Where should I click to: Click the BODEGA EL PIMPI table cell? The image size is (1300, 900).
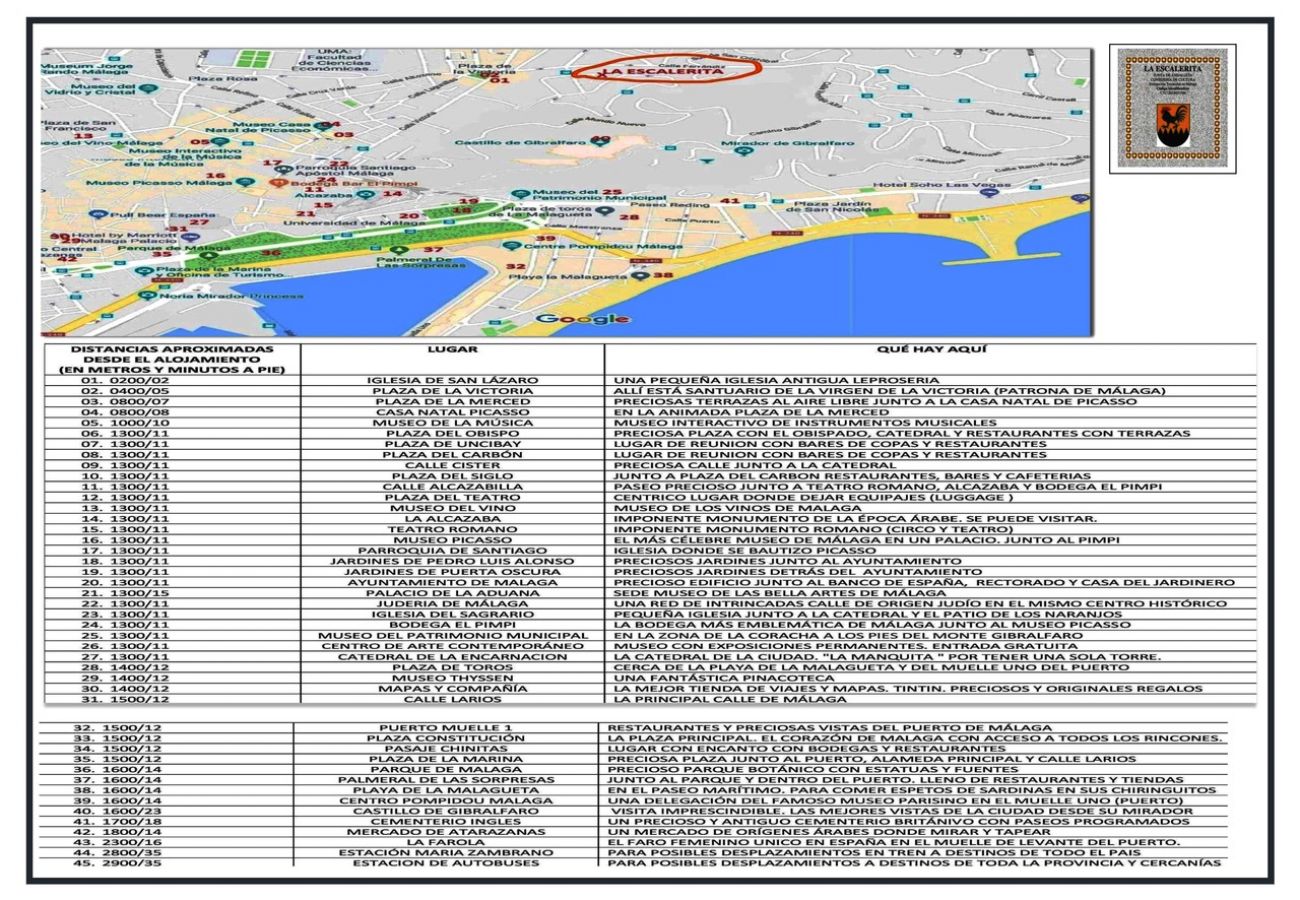[452, 625]
